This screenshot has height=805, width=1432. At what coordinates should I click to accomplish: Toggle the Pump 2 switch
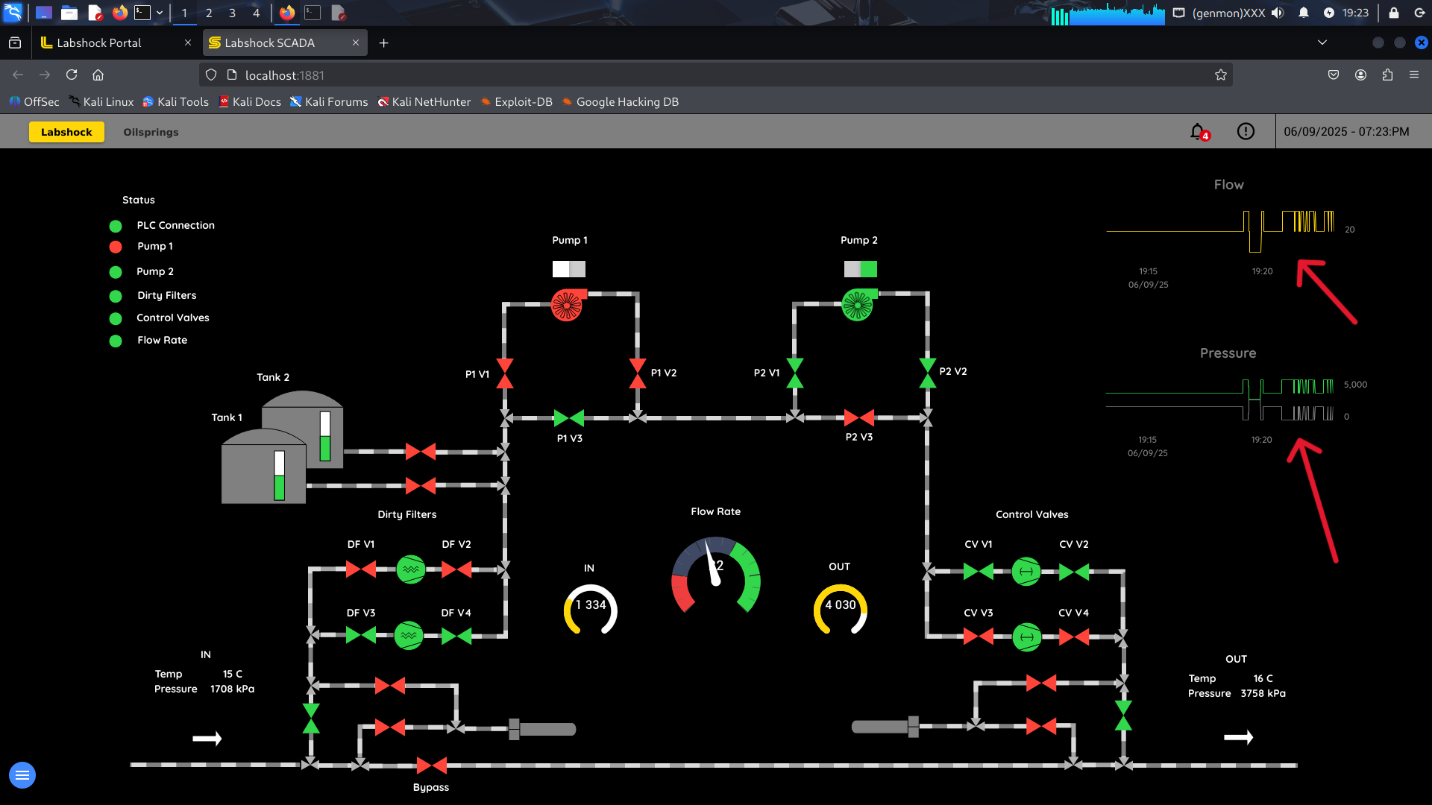859,269
